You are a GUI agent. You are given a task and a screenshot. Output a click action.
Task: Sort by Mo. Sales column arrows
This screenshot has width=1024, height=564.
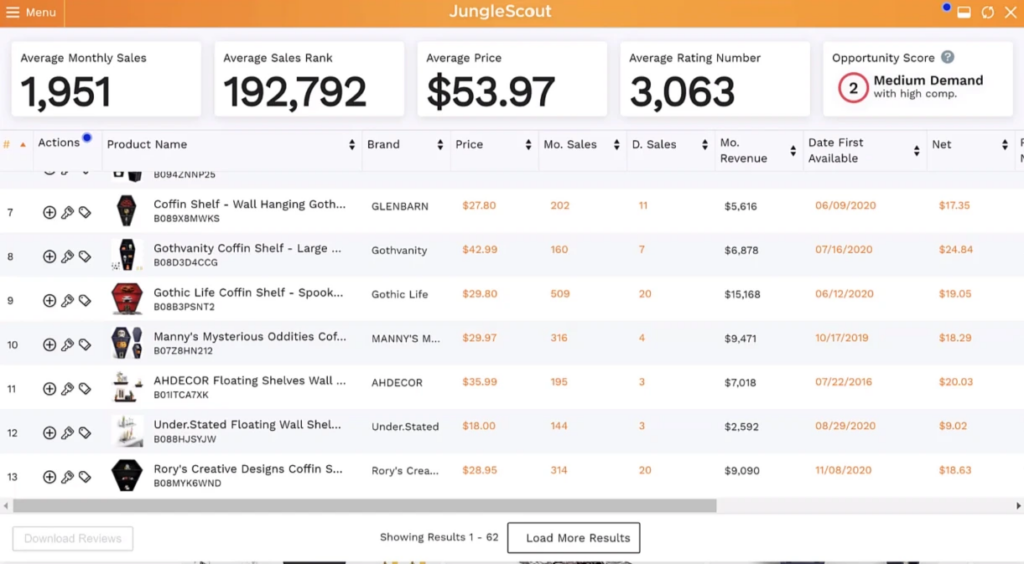pos(616,145)
